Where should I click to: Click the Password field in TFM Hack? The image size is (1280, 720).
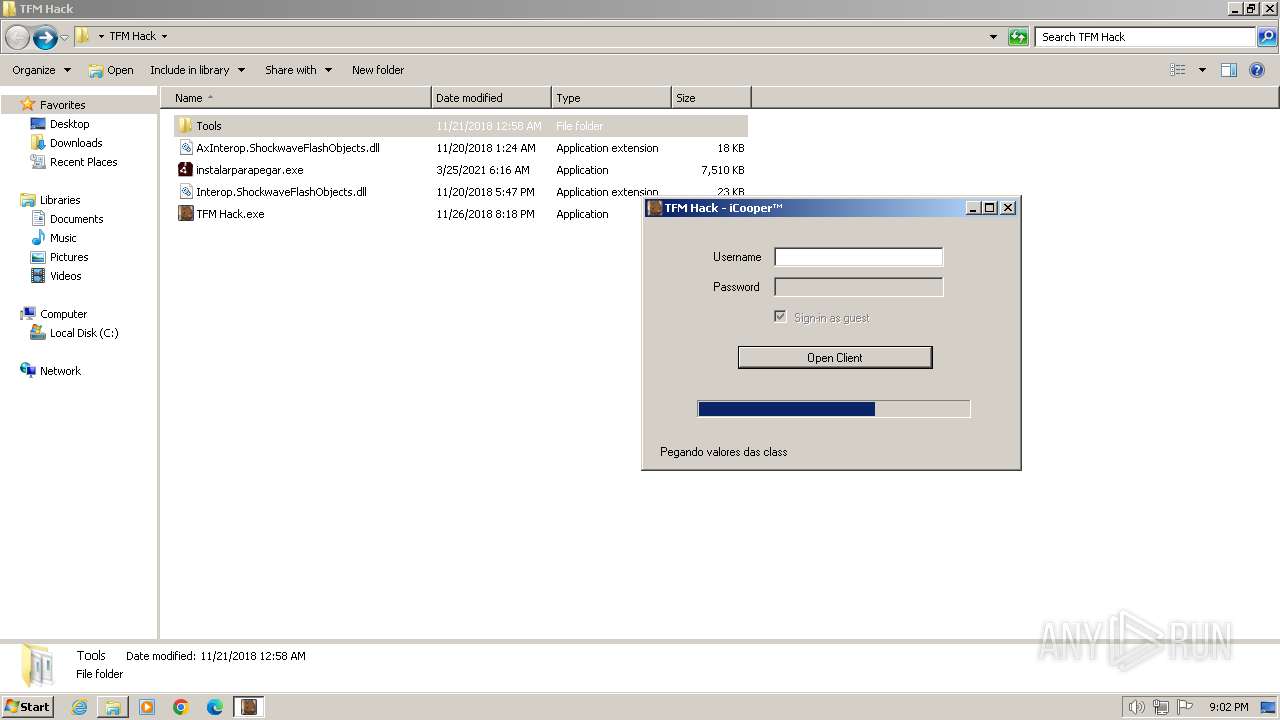pos(858,287)
